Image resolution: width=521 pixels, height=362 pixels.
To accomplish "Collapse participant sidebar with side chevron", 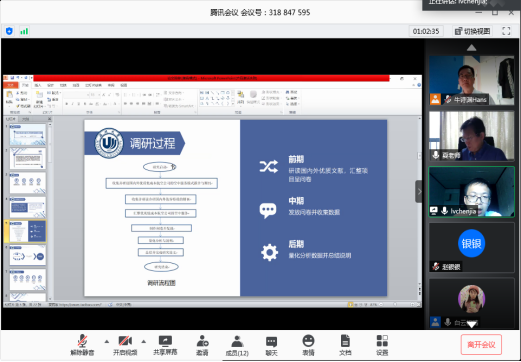I will pos(419,191).
